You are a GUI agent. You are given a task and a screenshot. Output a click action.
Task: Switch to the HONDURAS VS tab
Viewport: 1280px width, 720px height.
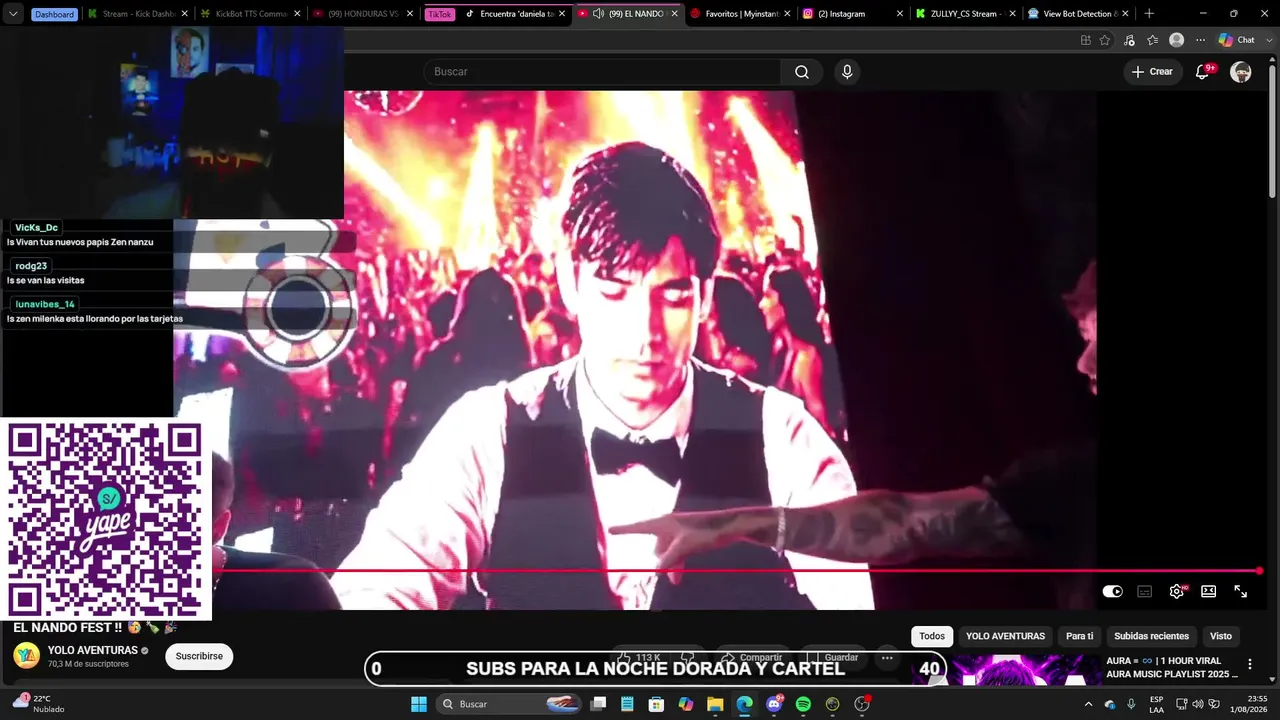(x=362, y=14)
